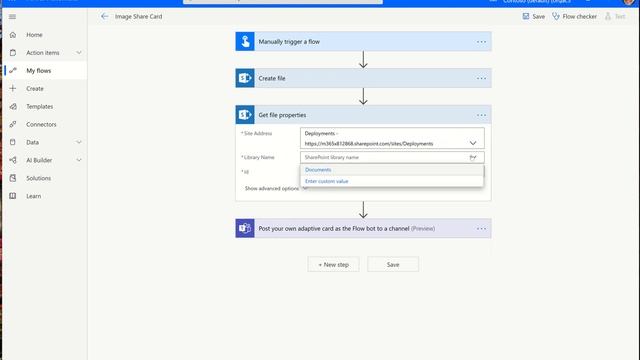Image resolution: width=640 pixels, height=360 pixels.
Task: Open Action items in the sidebar
Action: pyautogui.click(x=42, y=53)
